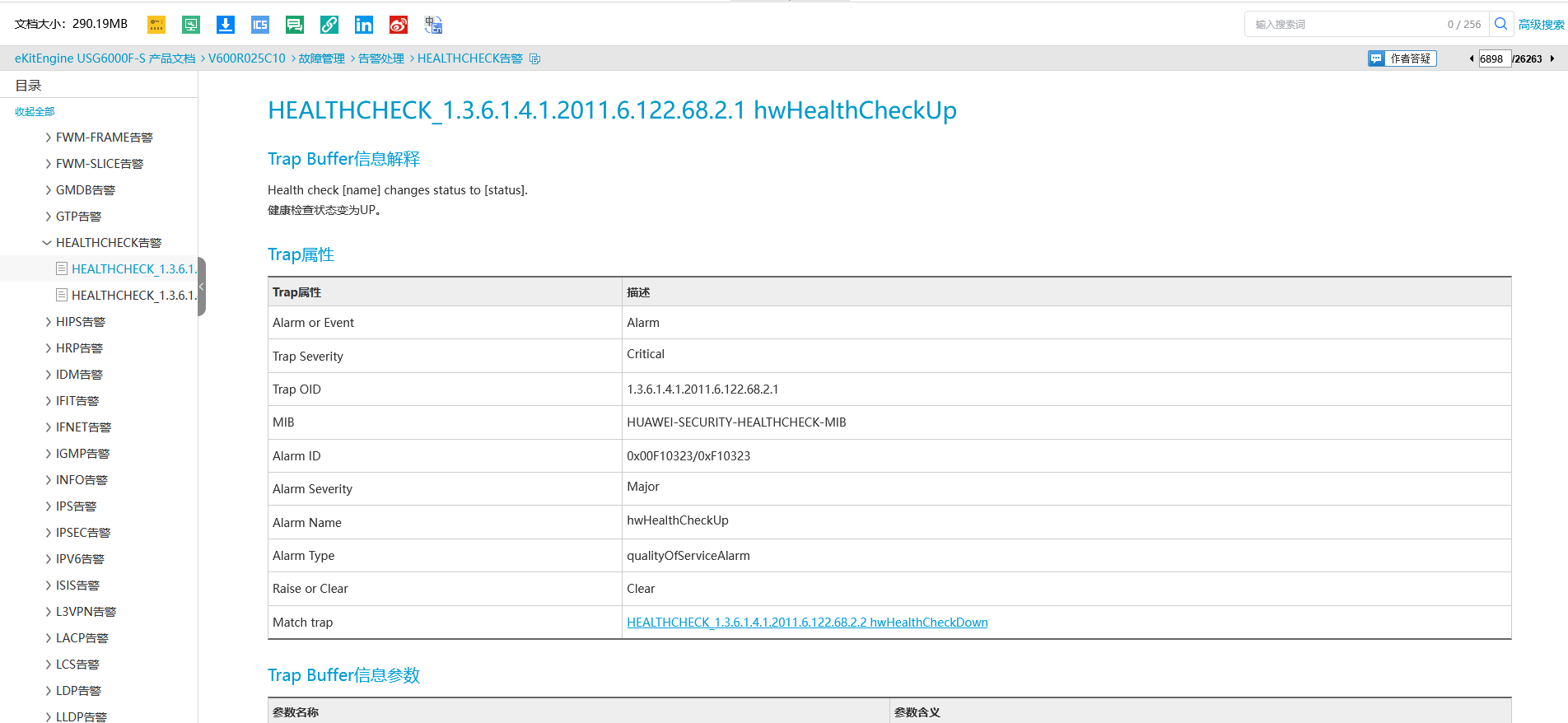
Task: Click the Alarm ID value 0x00F10323/0xF10323
Action: coord(688,456)
